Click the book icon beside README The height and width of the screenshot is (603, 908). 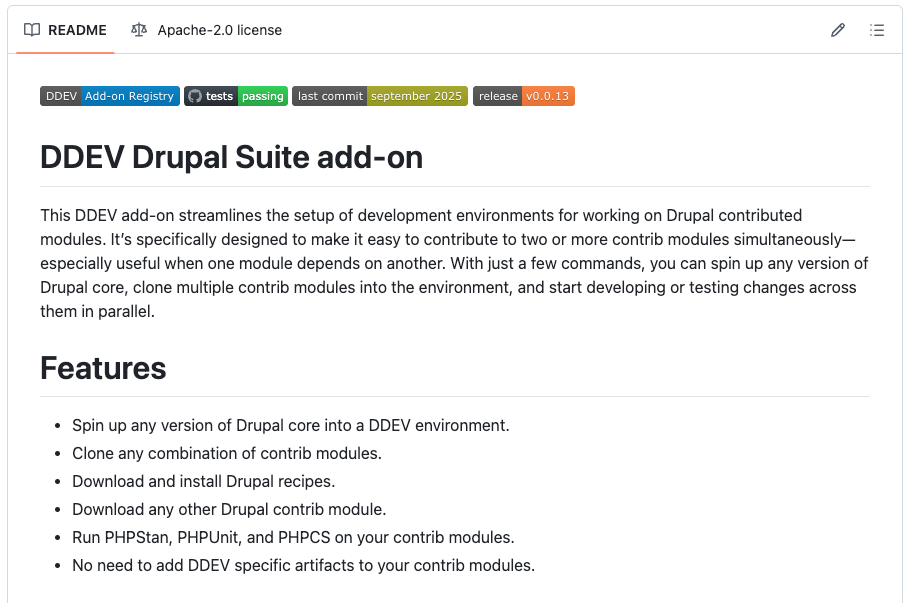(x=31, y=30)
